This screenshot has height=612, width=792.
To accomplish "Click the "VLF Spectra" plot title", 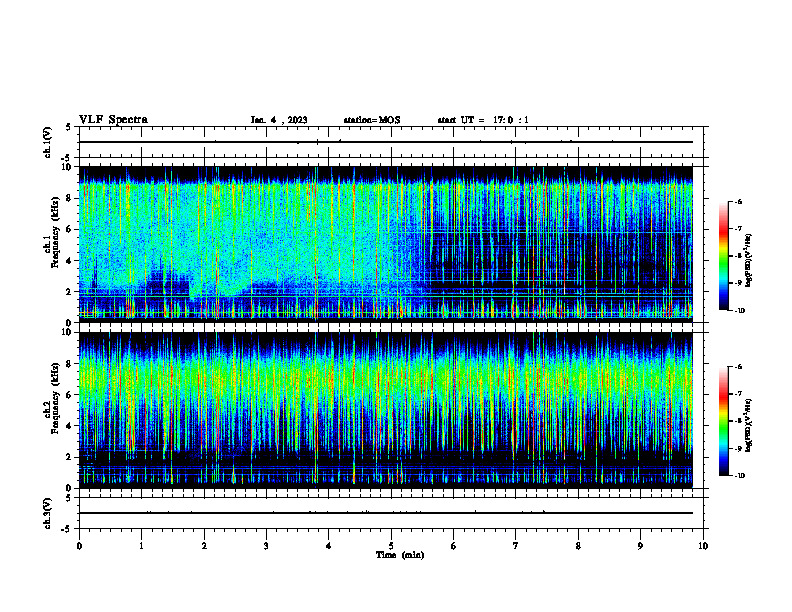I will pos(113,120).
